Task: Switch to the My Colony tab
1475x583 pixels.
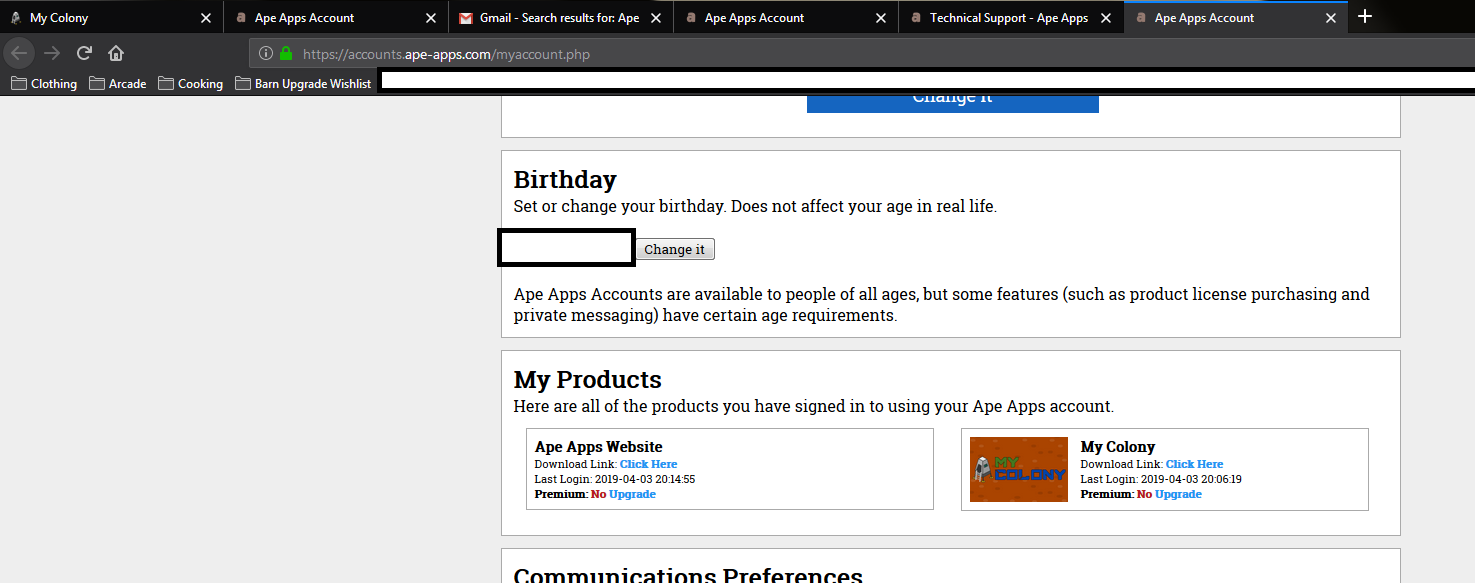Action: tap(112, 18)
